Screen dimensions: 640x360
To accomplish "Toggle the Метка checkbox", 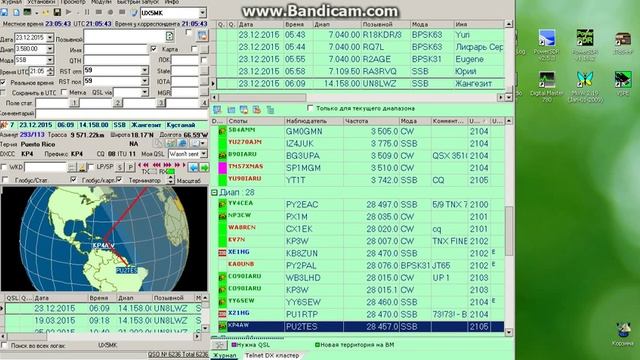I will coord(64,92).
